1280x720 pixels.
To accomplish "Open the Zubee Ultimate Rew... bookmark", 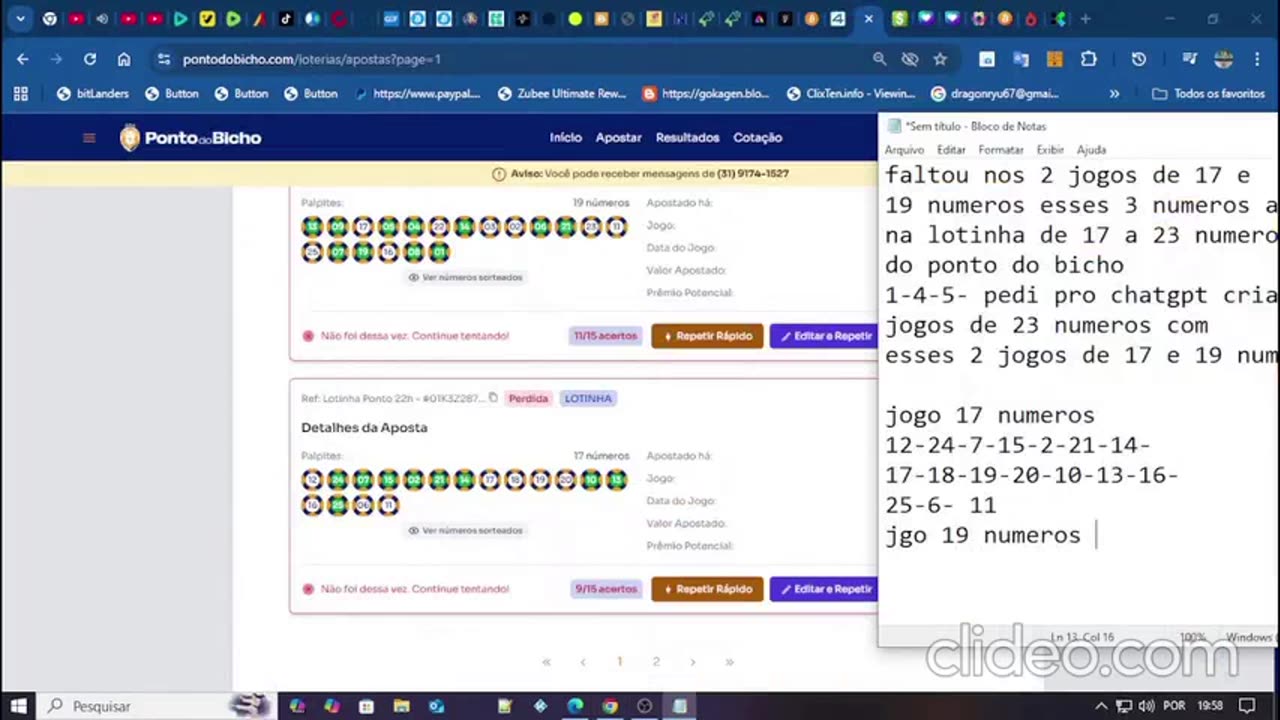I will coord(561,93).
